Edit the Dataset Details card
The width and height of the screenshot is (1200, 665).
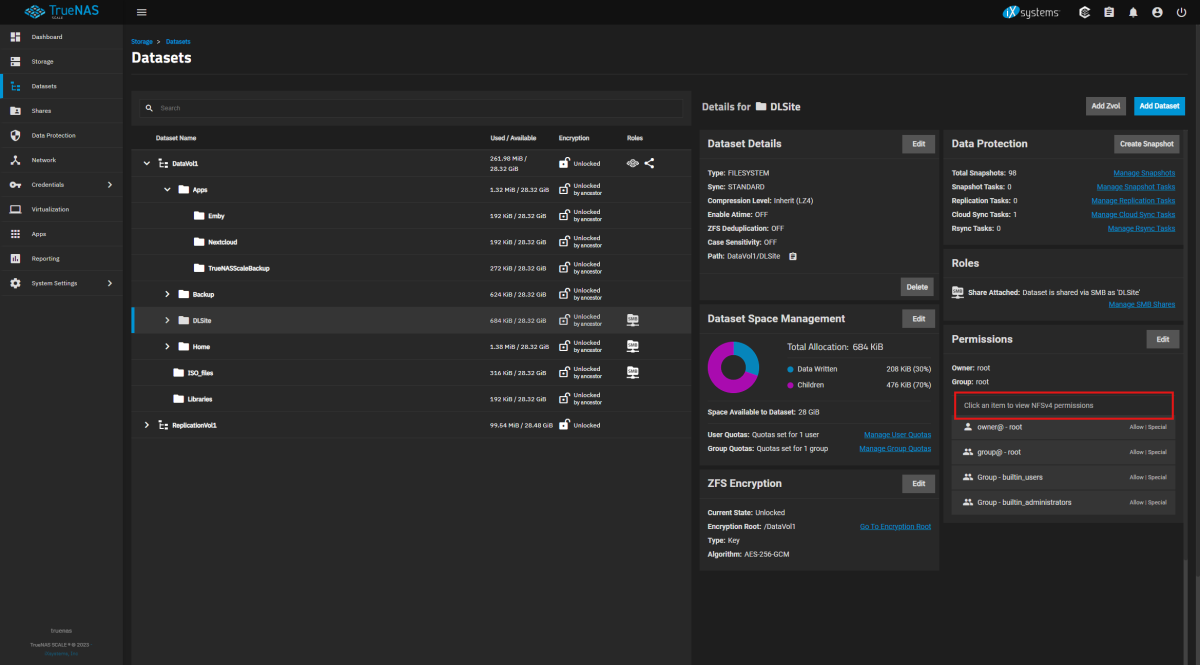click(918, 144)
